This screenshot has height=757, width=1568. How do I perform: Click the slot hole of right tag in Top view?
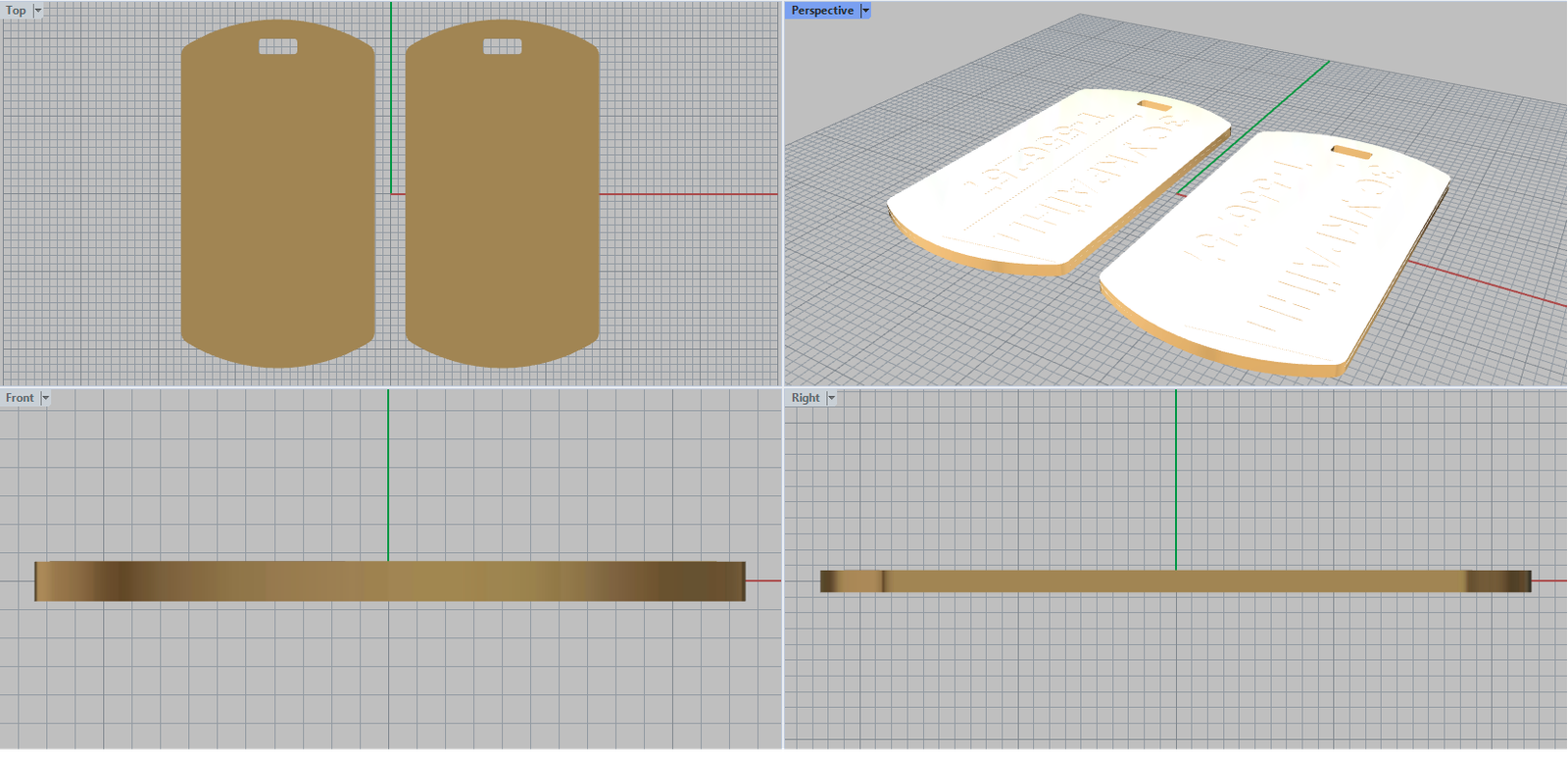pos(502,46)
